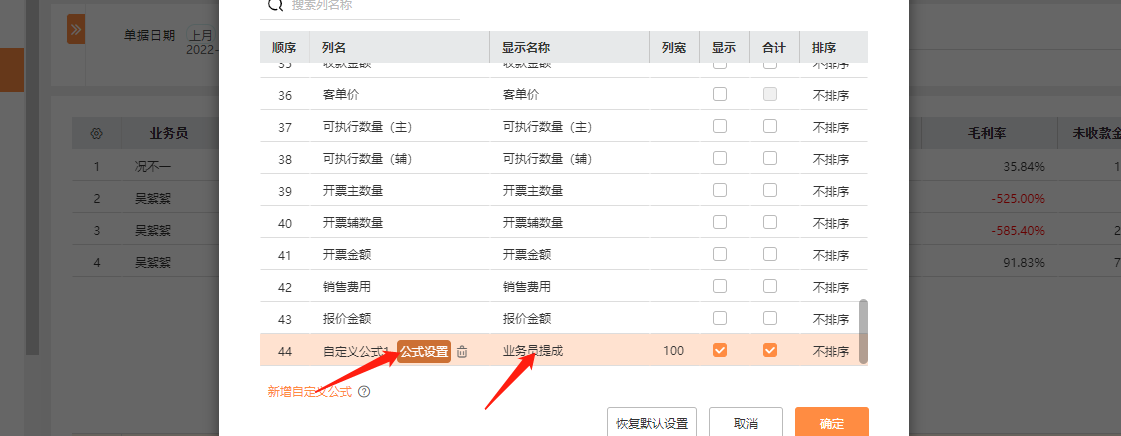Check 显示 box for 销售费用 row
This screenshot has width=1121, height=436.
pos(720,287)
